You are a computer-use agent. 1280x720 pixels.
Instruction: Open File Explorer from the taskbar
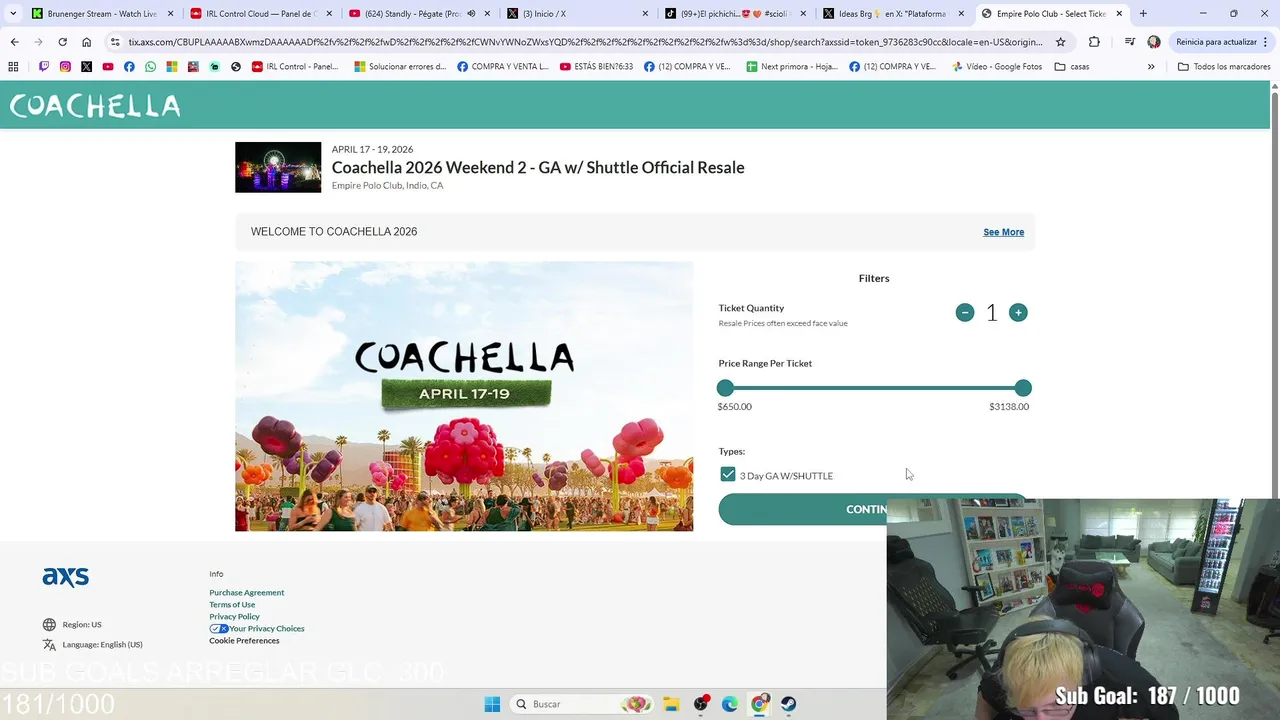(x=671, y=704)
